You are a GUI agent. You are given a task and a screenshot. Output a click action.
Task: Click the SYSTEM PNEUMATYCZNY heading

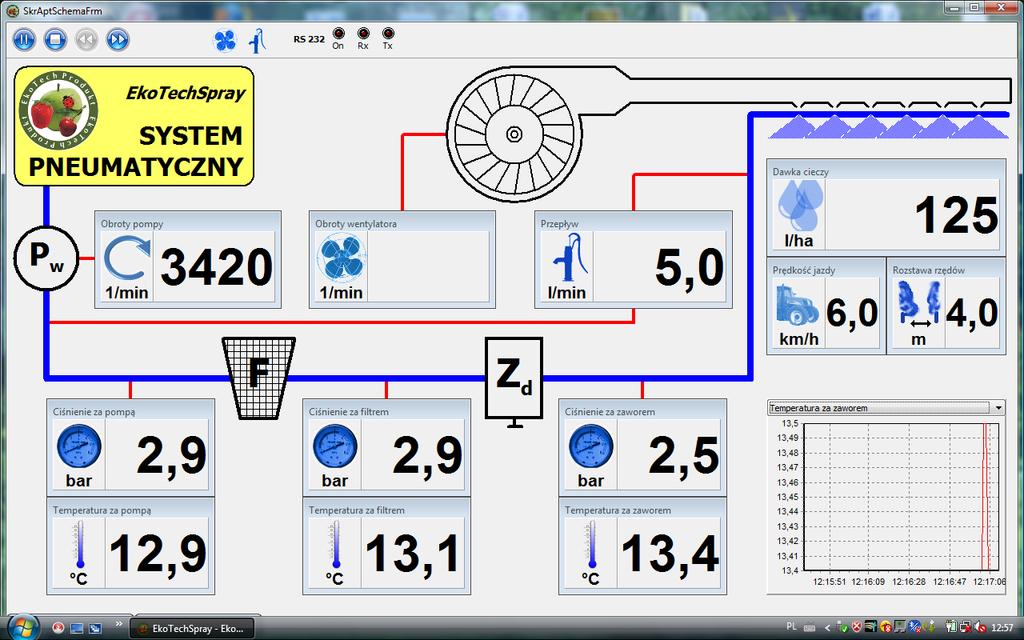tap(136, 152)
